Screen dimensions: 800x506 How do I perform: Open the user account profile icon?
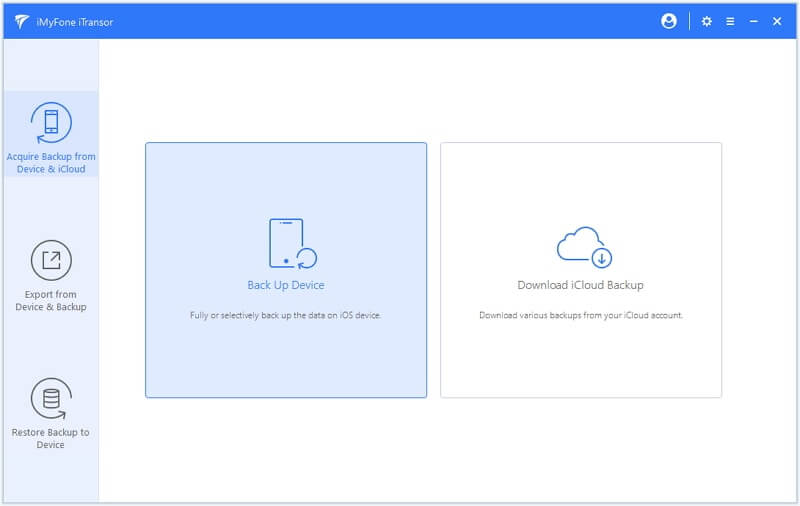coord(668,21)
